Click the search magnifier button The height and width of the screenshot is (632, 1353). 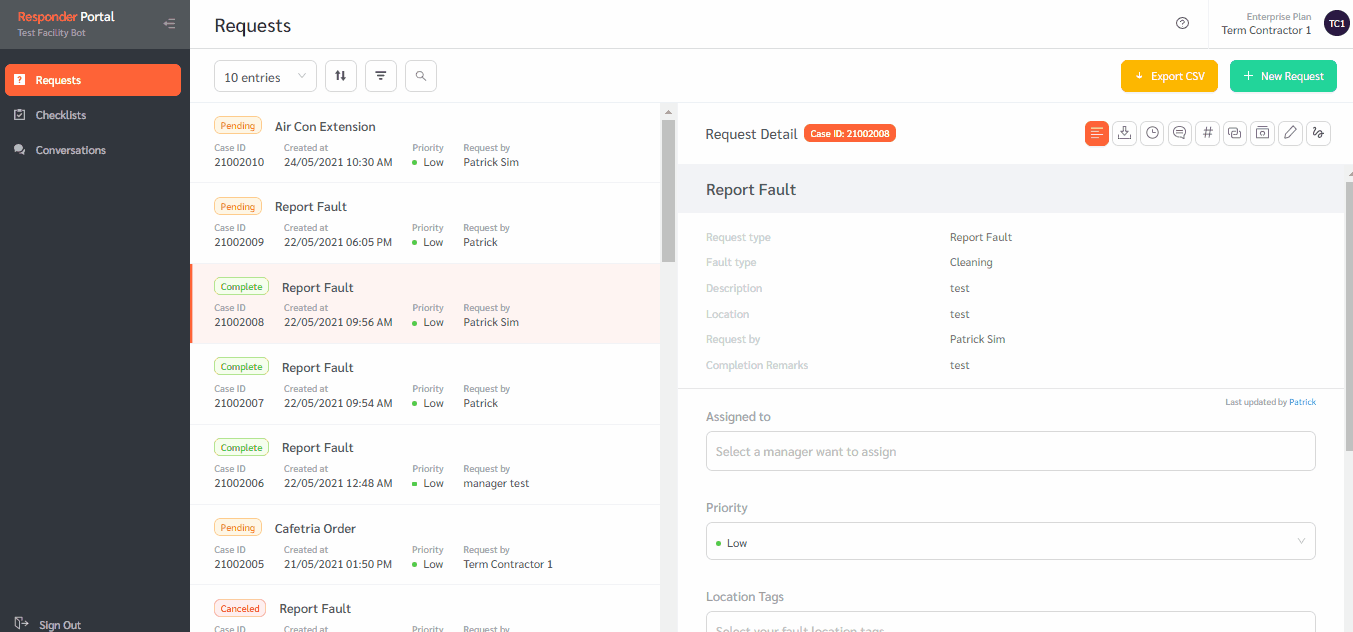421,76
